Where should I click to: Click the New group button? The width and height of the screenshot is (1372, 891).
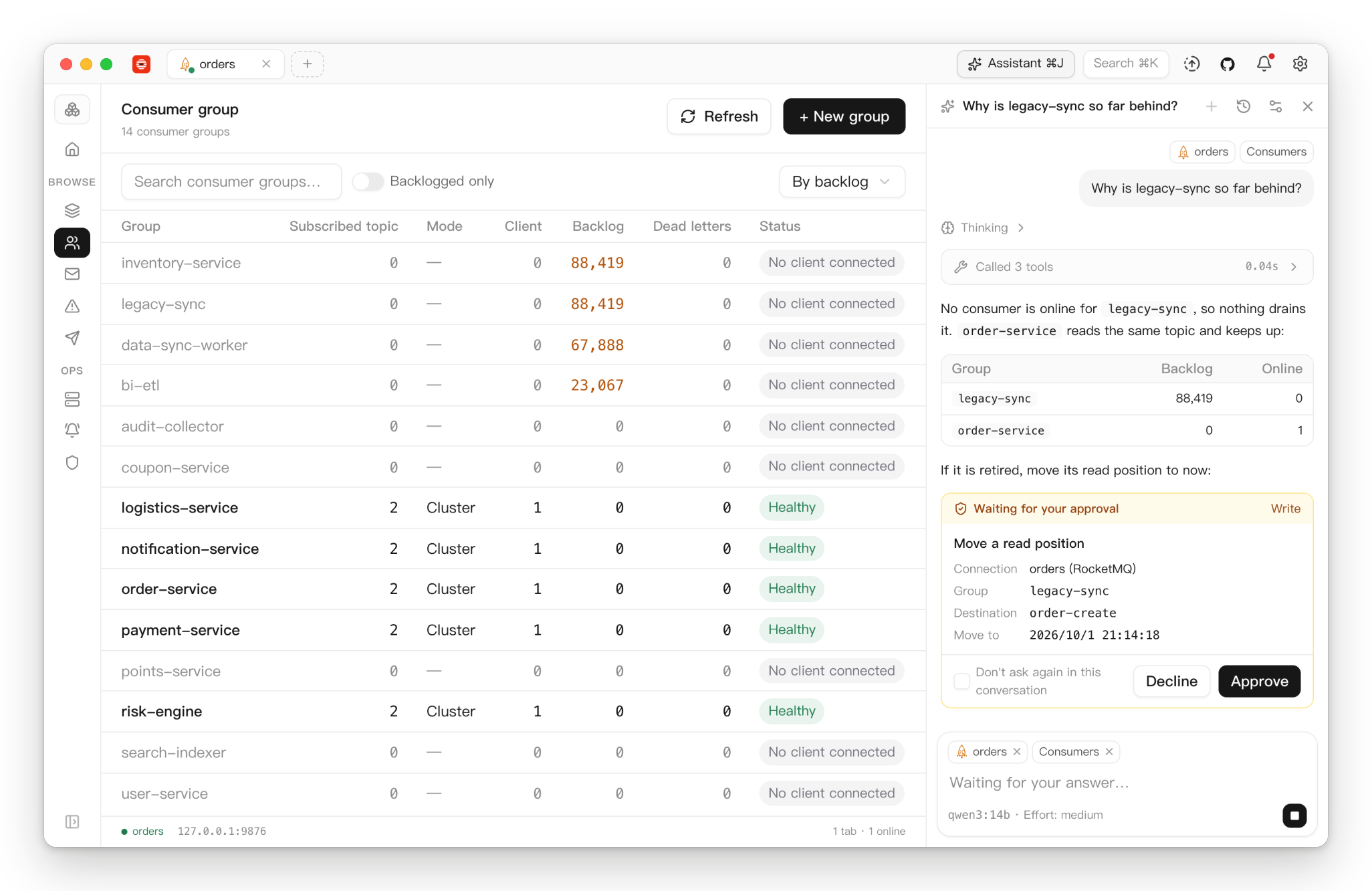tap(844, 116)
